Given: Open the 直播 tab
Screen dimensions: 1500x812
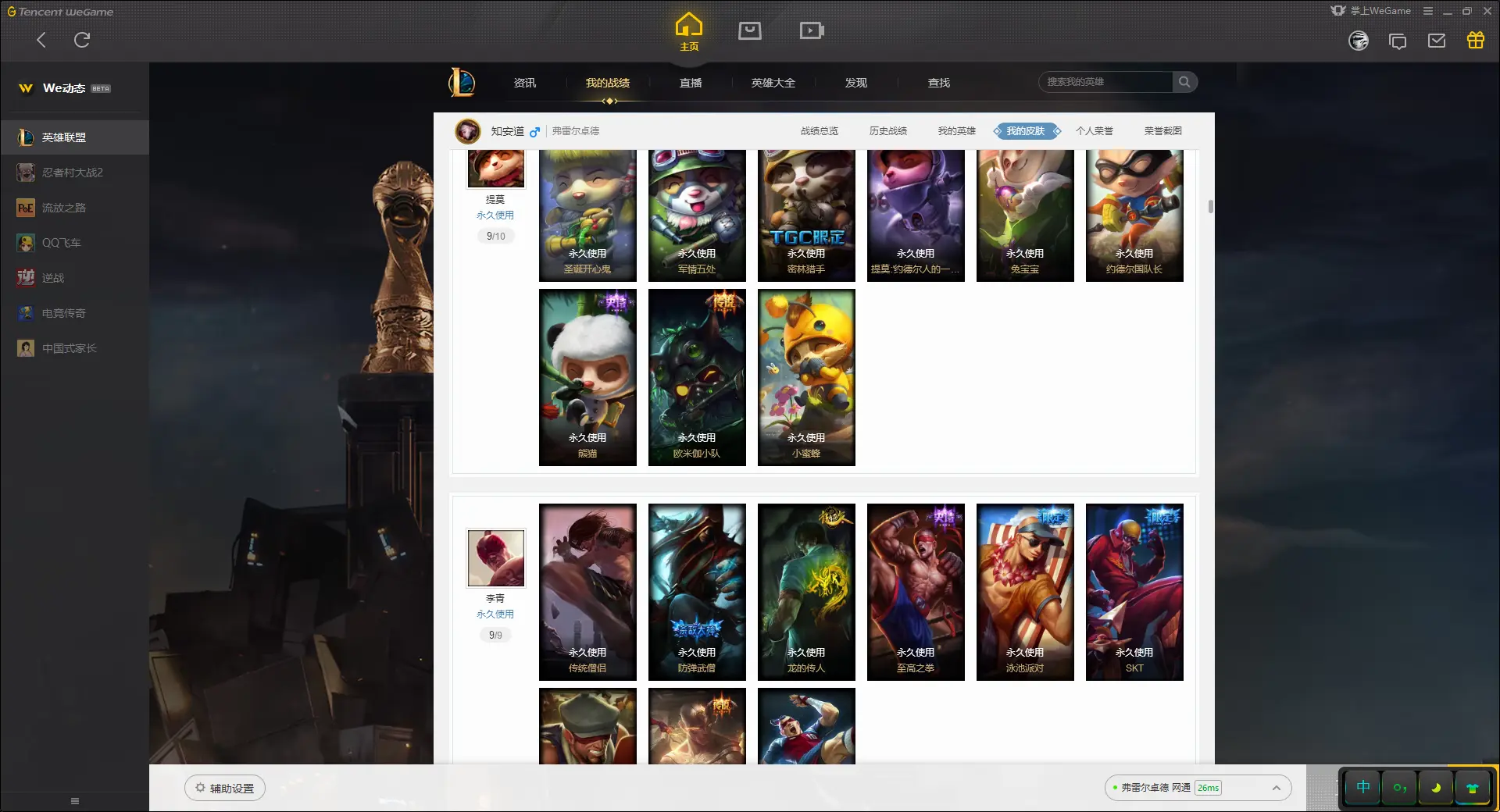Looking at the screenshot, I should coord(691,83).
